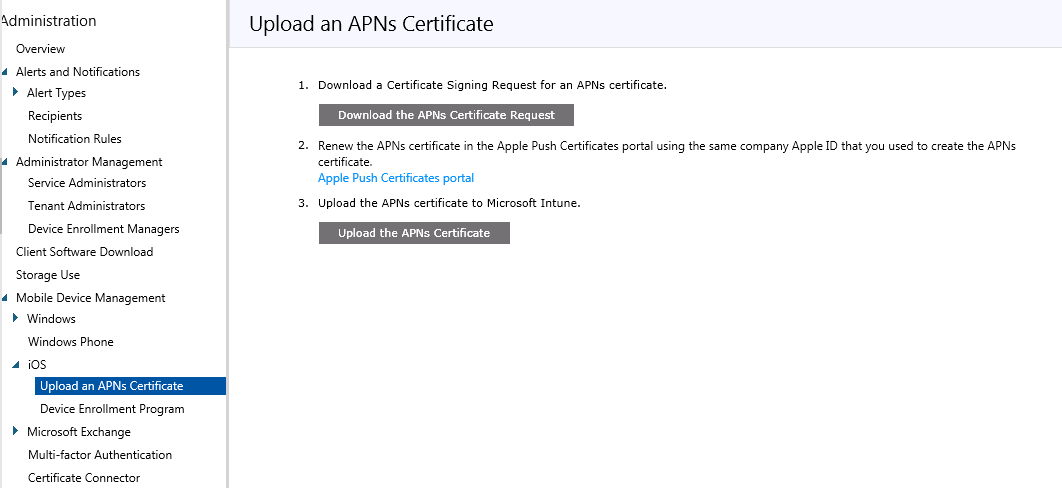The height and width of the screenshot is (488, 1062).
Task: Collapse the iOS node arrow
Action: tap(16, 365)
